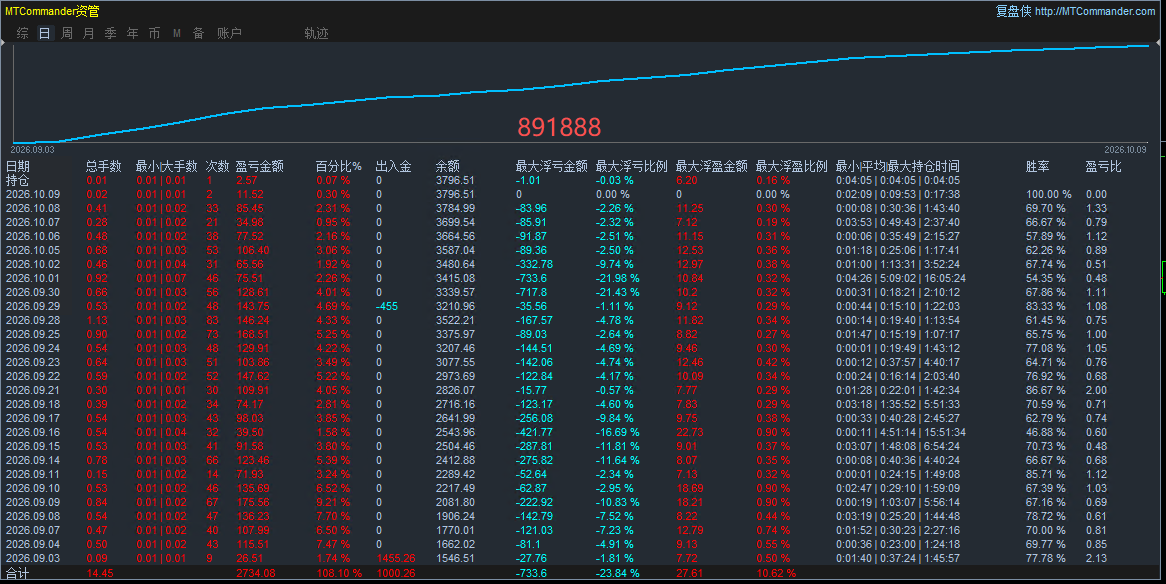
Task: Click the 日期 column header
Action: click(18, 166)
